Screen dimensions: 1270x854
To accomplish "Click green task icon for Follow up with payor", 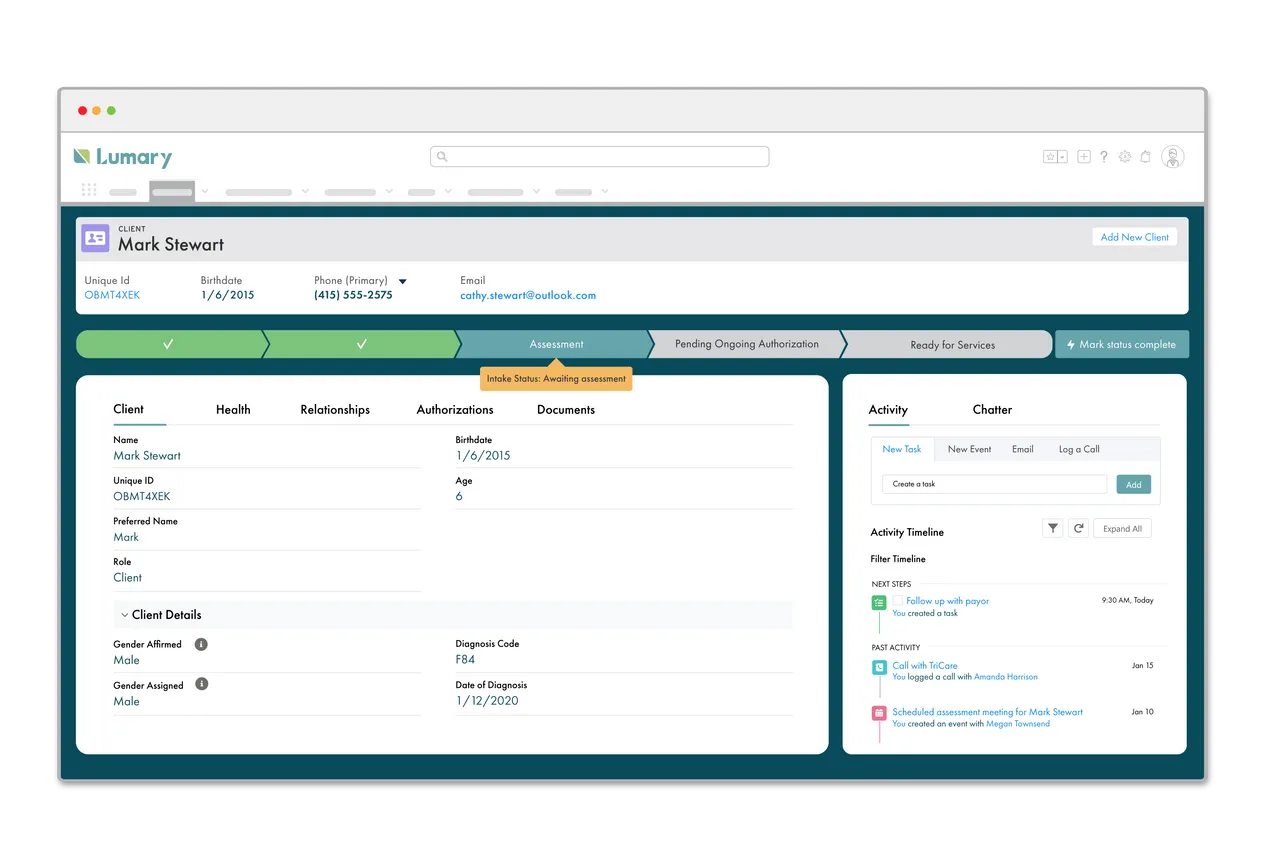I will (879, 603).
